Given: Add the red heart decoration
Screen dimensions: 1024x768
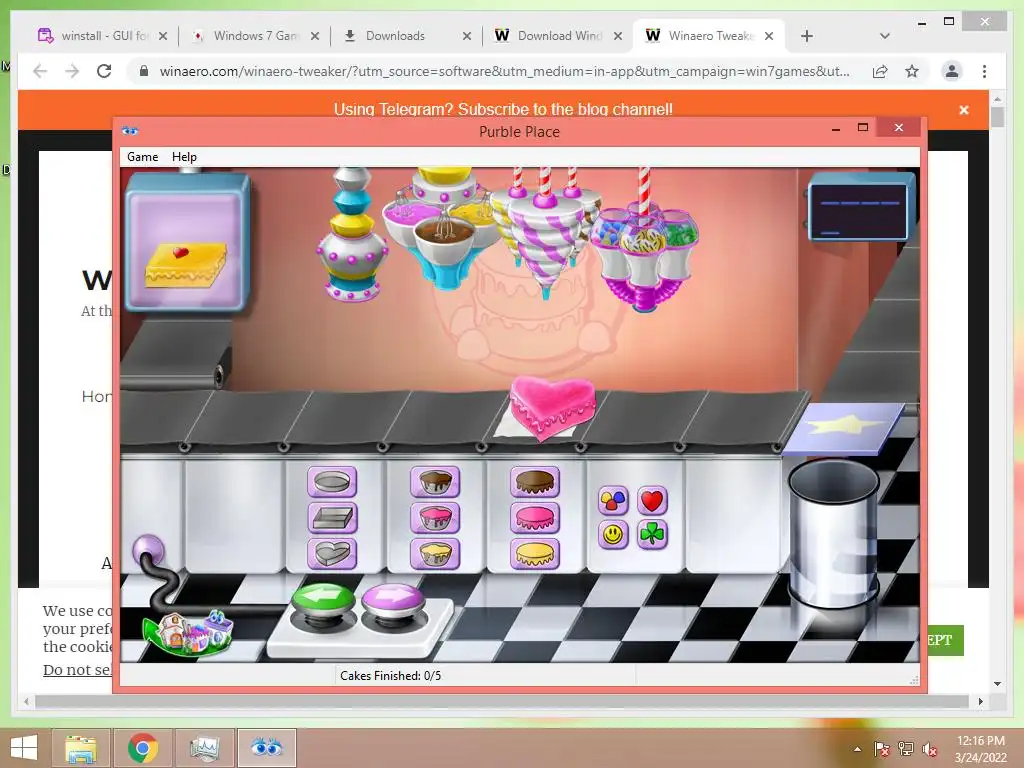Looking at the screenshot, I should pyautogui.click(x=652, y=500).
